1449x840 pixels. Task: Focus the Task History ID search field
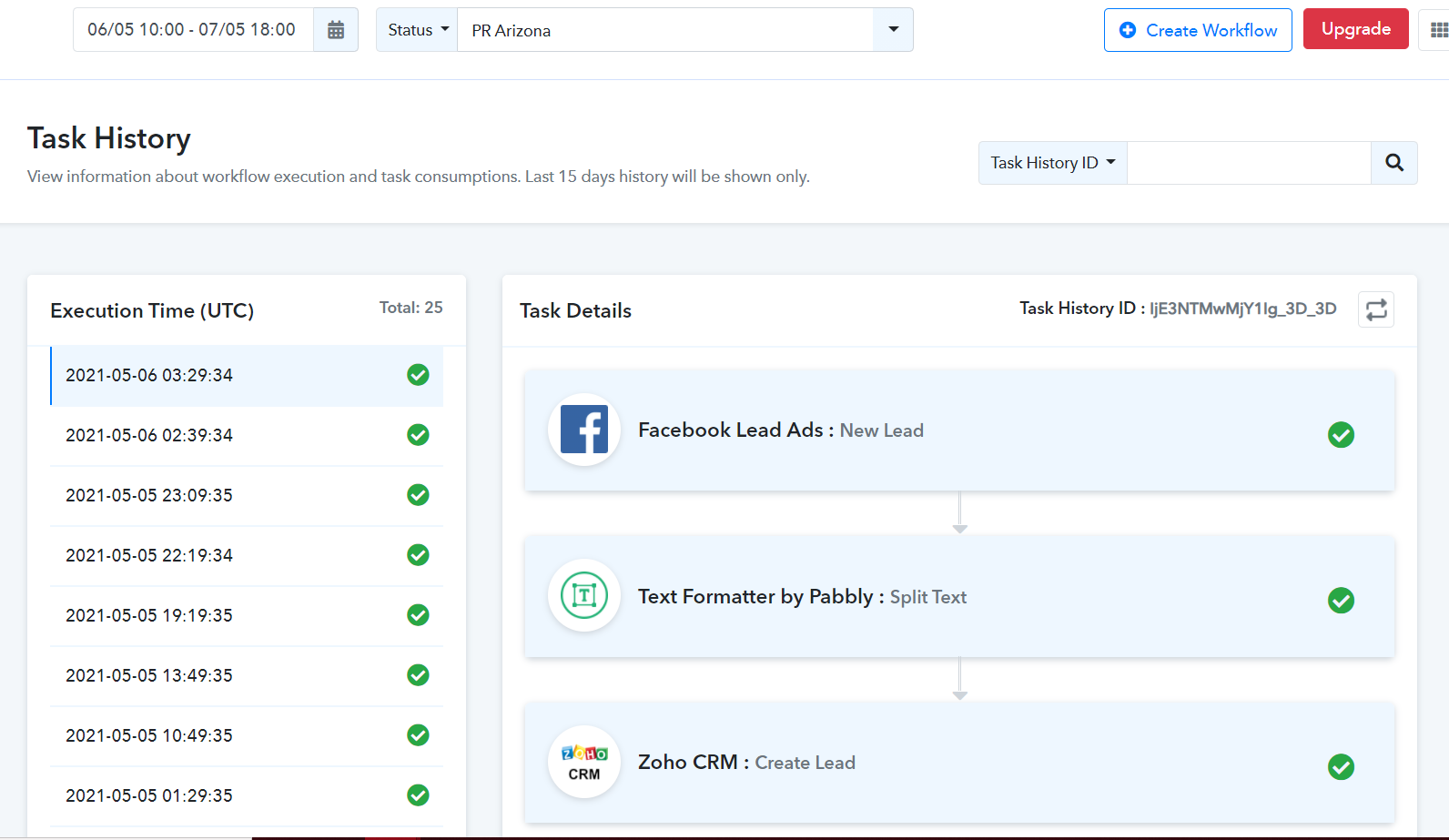point(1249,163)
